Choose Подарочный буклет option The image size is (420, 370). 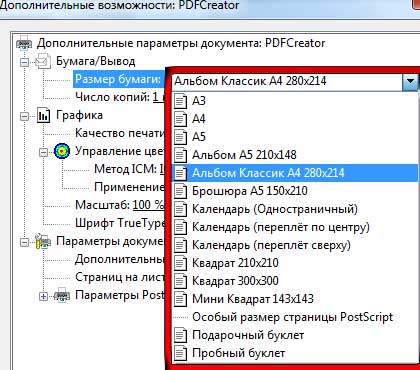click(x=294, y=335)
